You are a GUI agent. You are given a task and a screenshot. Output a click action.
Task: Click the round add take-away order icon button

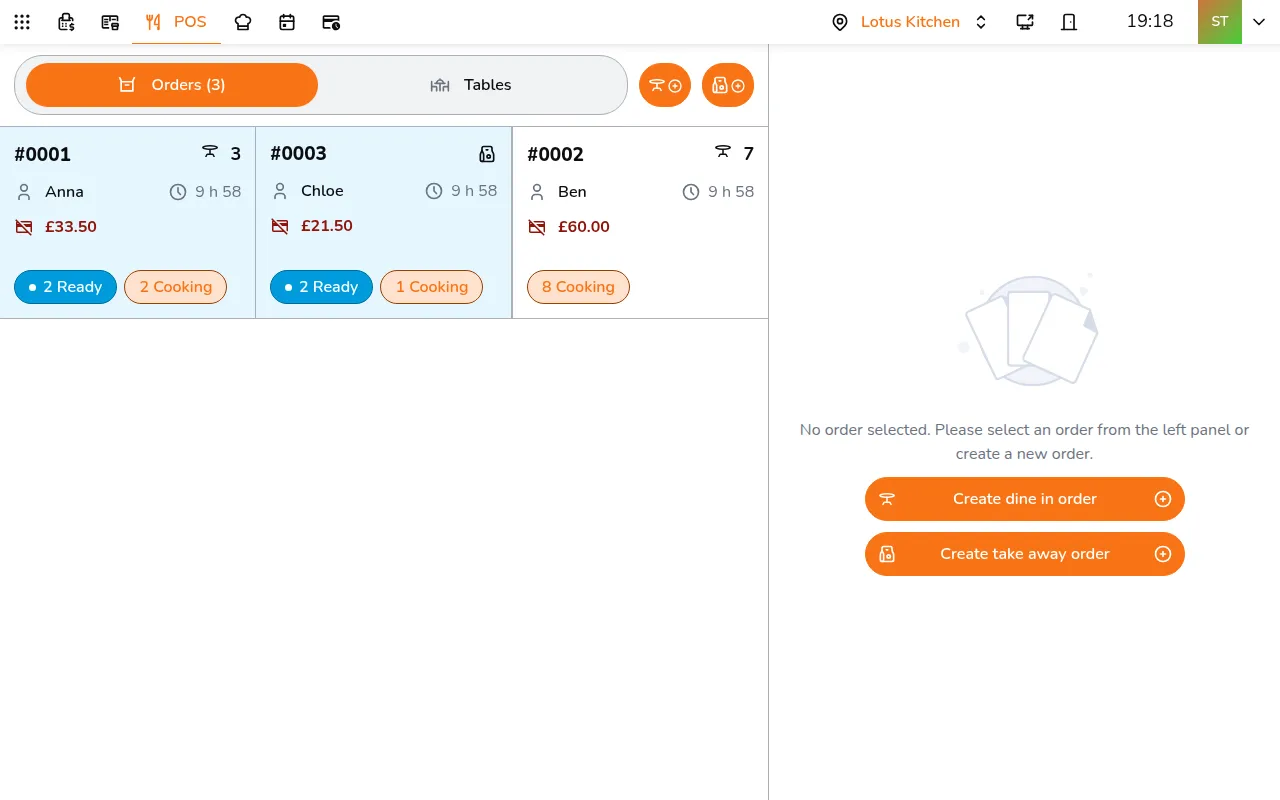tap(728, 85)
